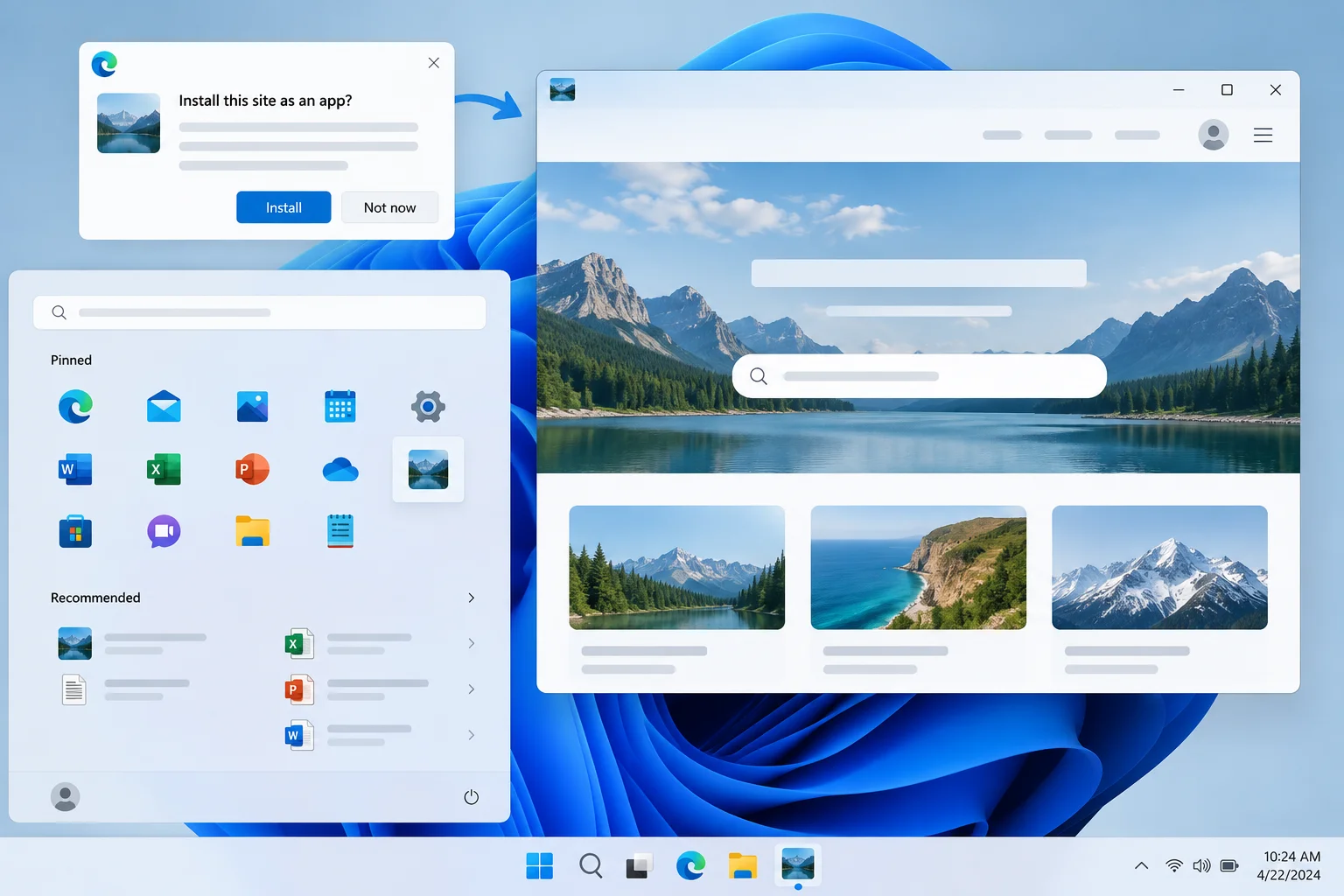Click the search field over the lake image
This screenshot has width=1344, height=896.
(x=919, y=376)
